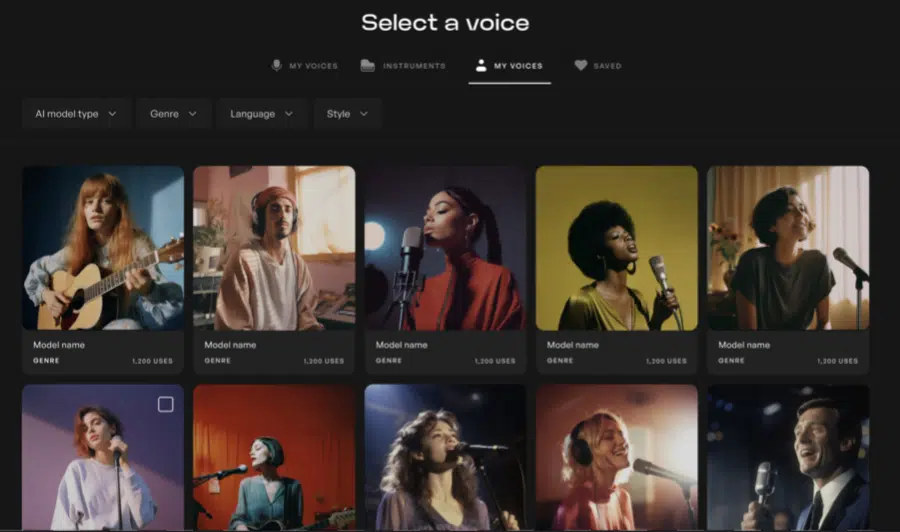Select the blonde singer wearing headphones card

[616, 457]
